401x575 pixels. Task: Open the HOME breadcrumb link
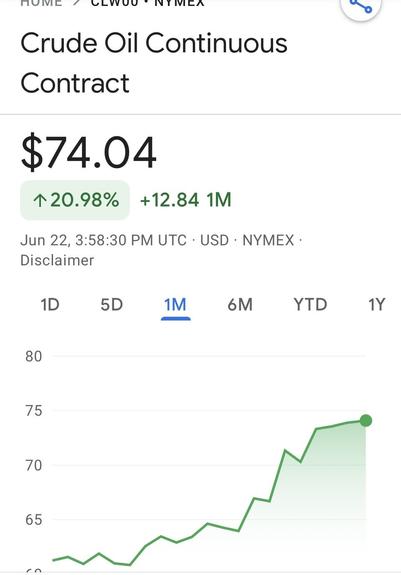[41, 3]
